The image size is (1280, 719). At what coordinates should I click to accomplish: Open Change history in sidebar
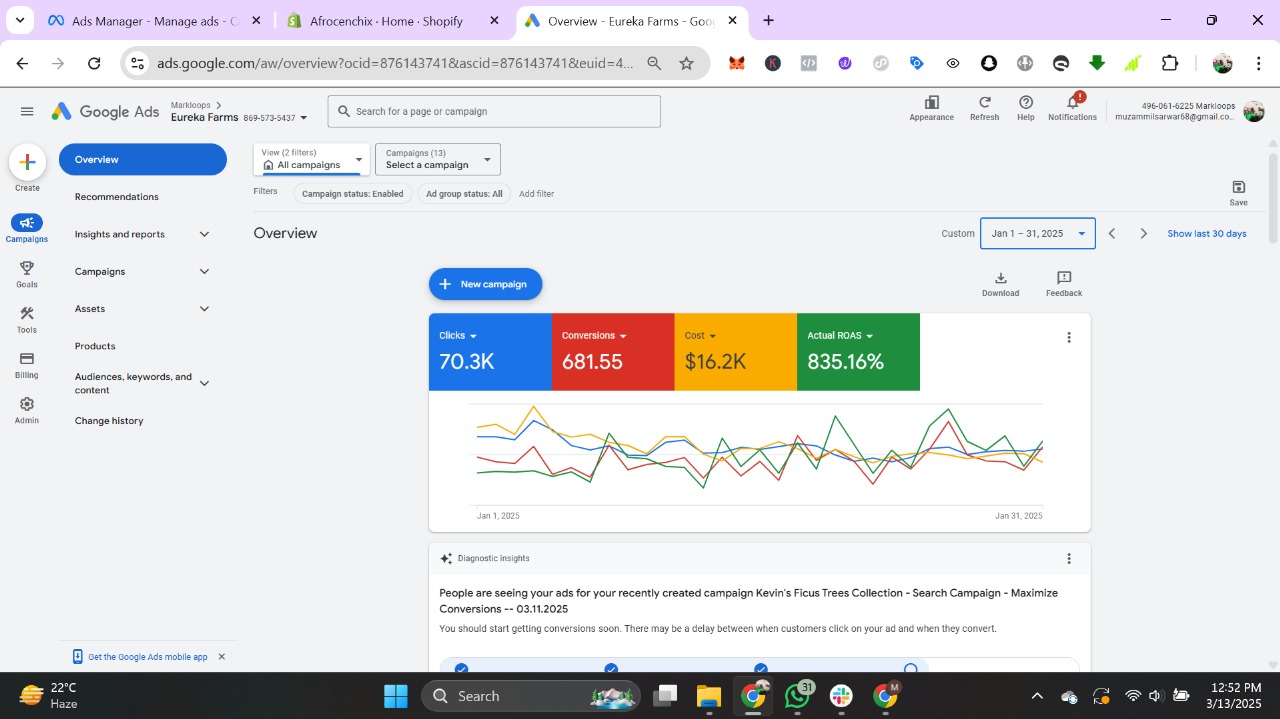coord(109,421)
